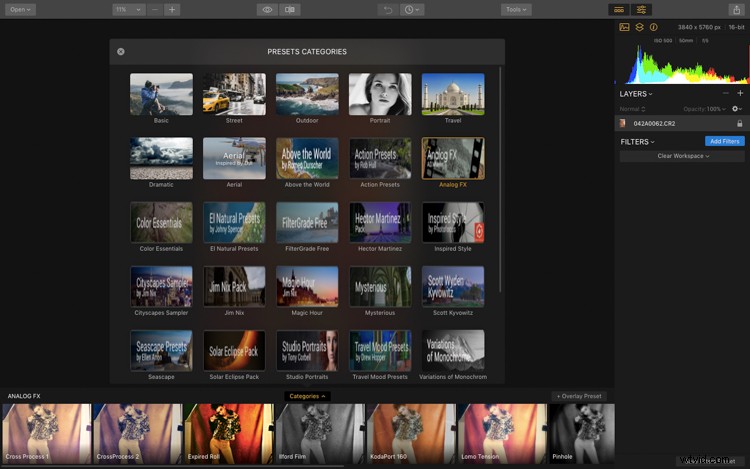The image size is (750, 469).
Task: Open the history clock dropdown
Action: [411, 10]
